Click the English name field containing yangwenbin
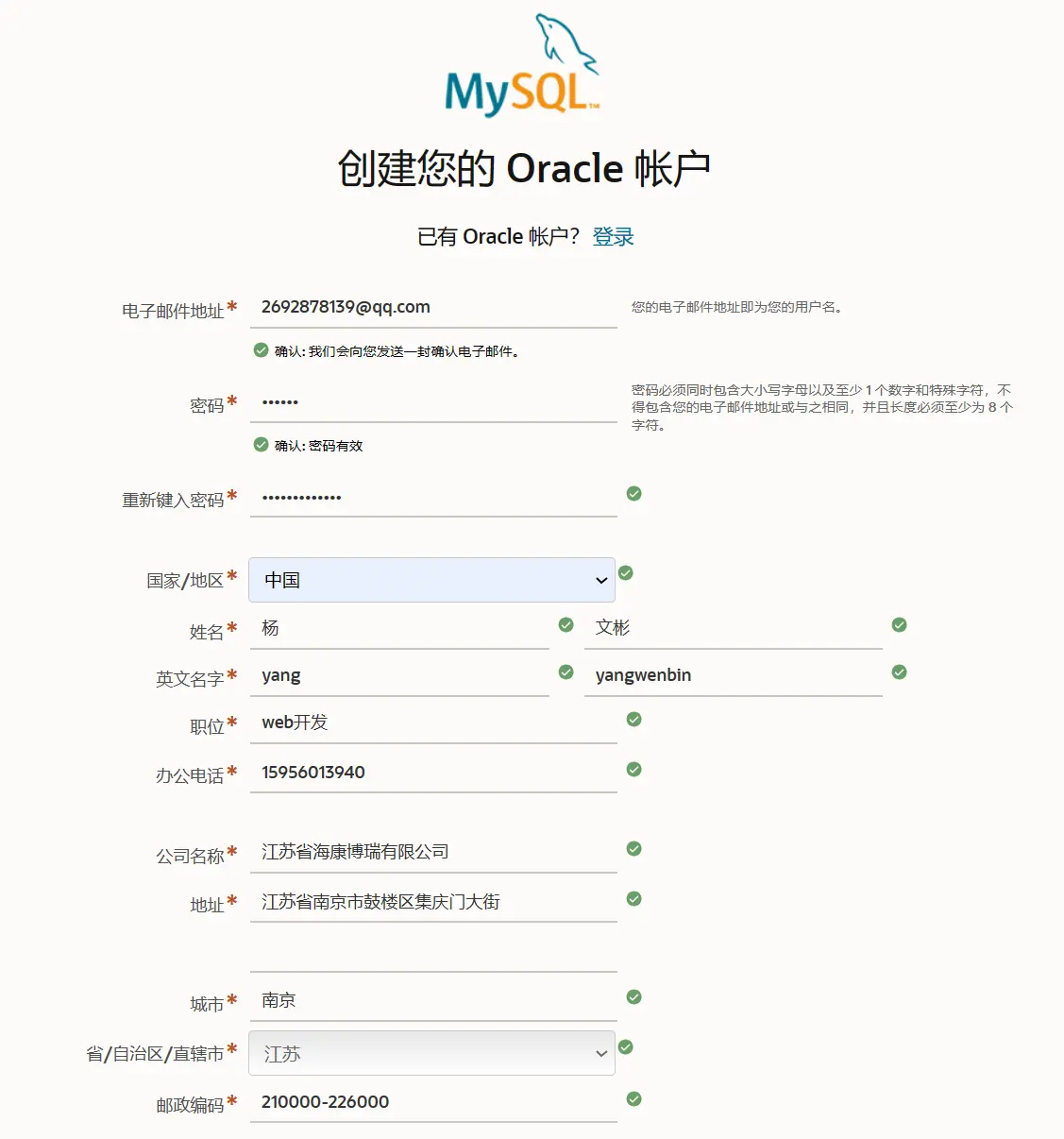The width and height of the screenshot is (1064, 1139). 734,675
